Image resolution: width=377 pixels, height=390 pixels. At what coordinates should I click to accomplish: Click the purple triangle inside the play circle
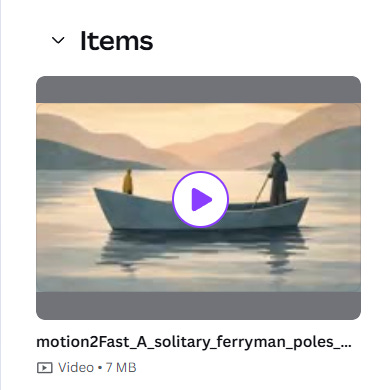tap(201, 199)
